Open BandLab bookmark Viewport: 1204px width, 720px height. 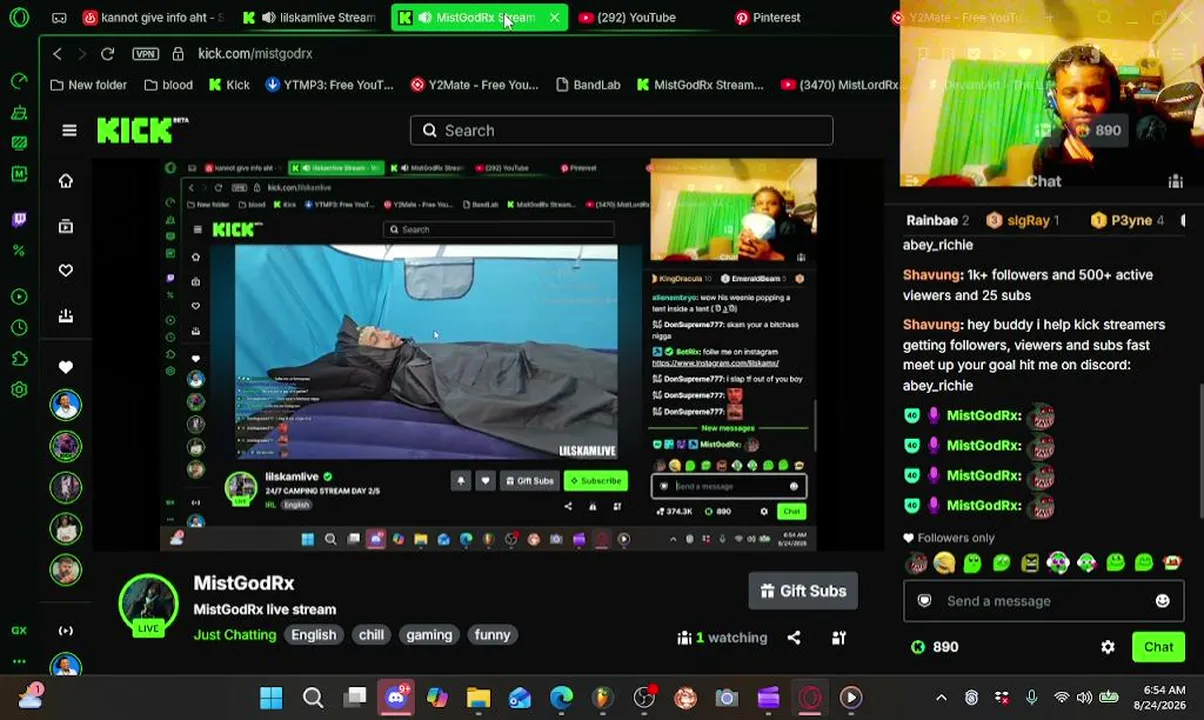tap(587, 85)
